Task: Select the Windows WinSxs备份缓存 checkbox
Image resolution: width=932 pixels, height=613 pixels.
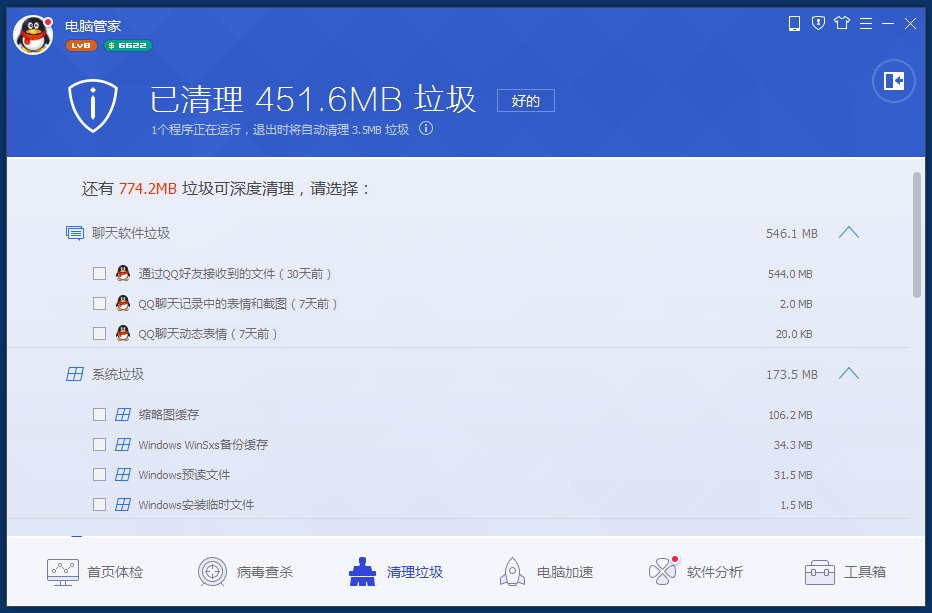Action: [100, 444]
